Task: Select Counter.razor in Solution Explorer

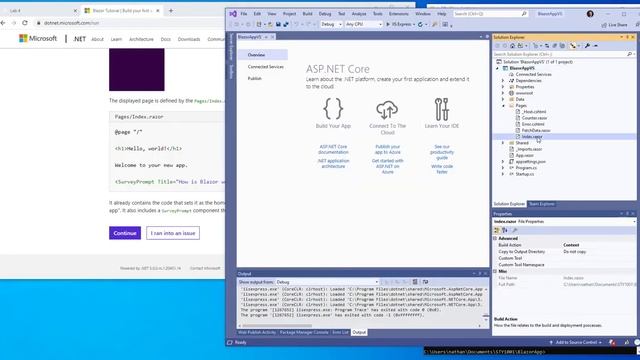Action: [534, 118]
